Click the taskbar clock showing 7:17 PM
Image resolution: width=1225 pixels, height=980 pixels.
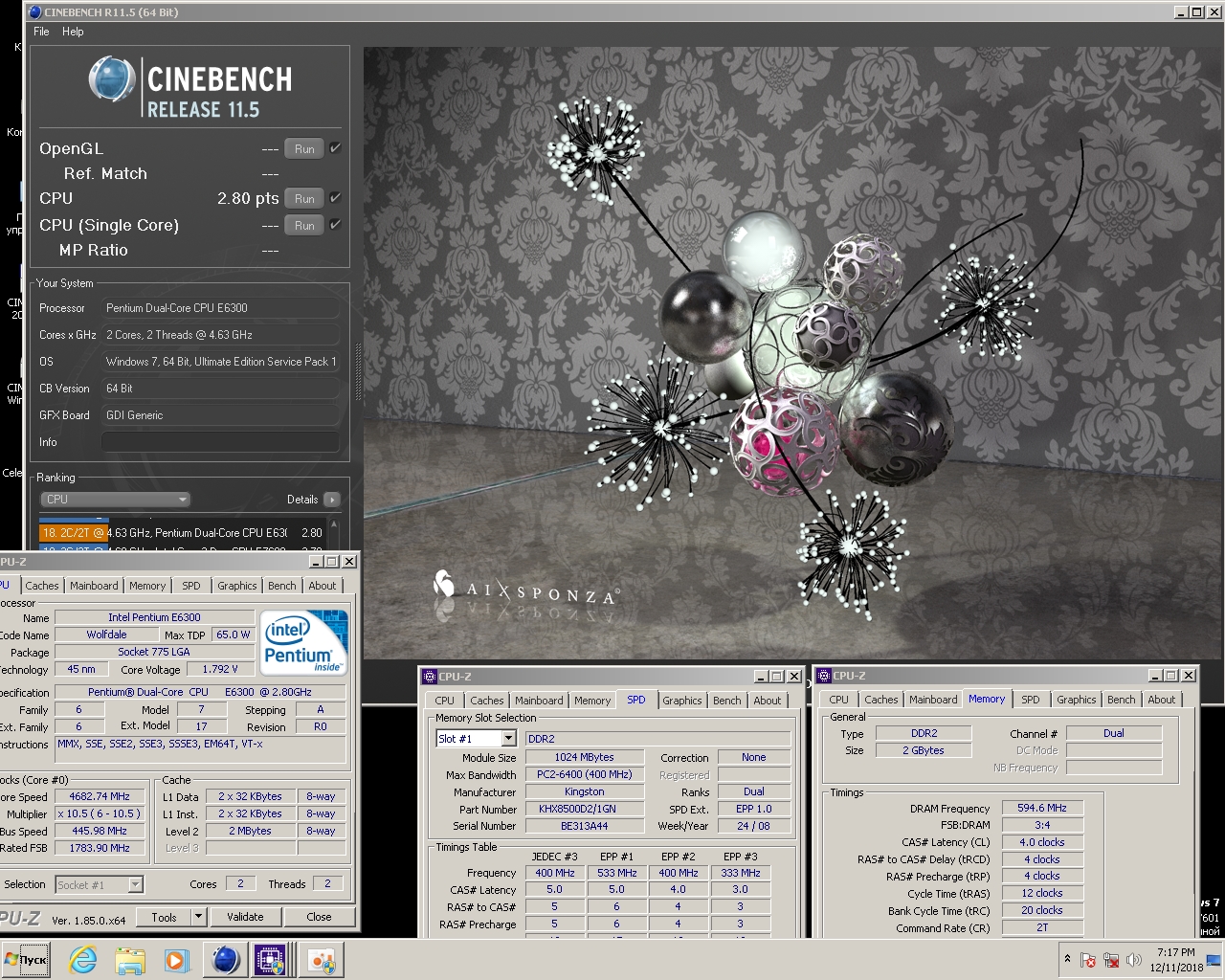click(1176, 960)
